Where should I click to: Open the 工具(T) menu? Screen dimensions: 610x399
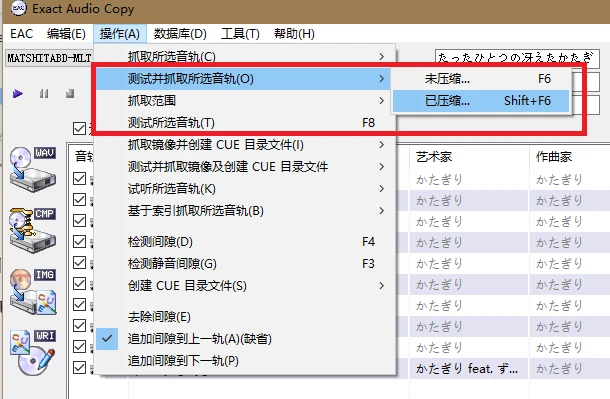click(240, 34)
